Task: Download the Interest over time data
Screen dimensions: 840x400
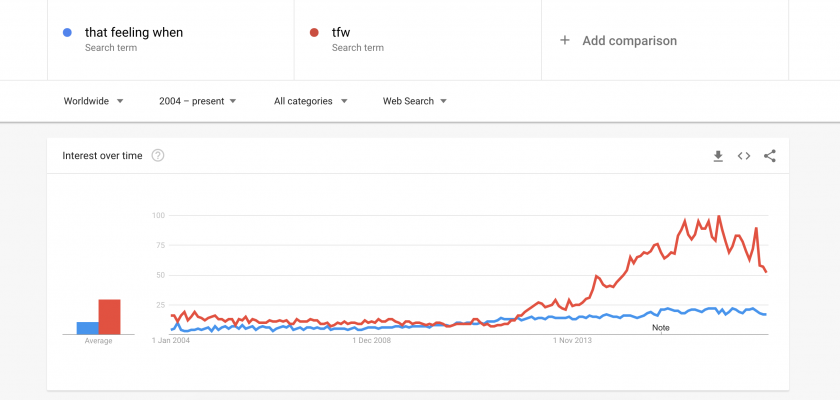Action: [718, 156]
